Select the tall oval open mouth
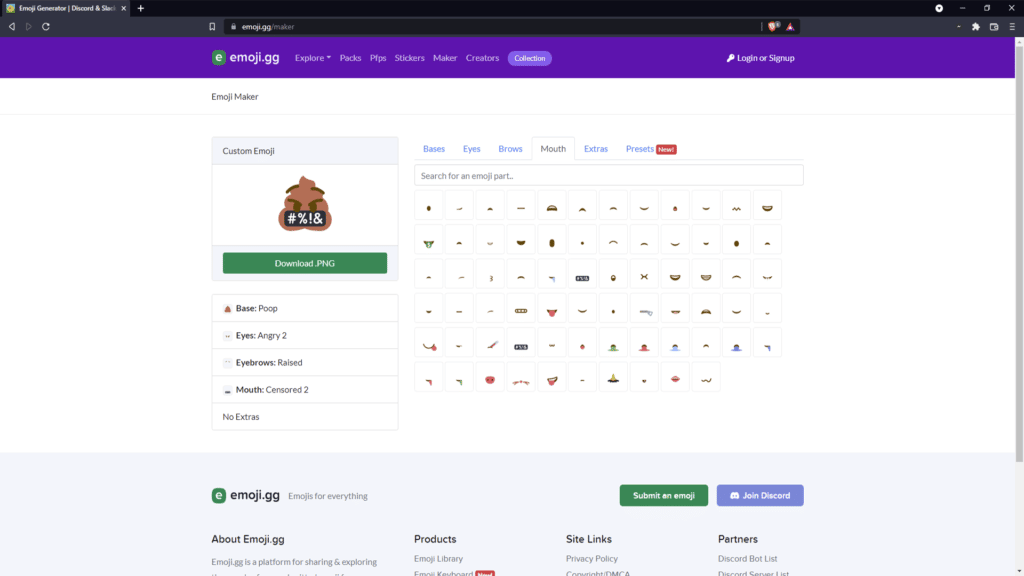1024x576 pixels. tap(552, 240)
